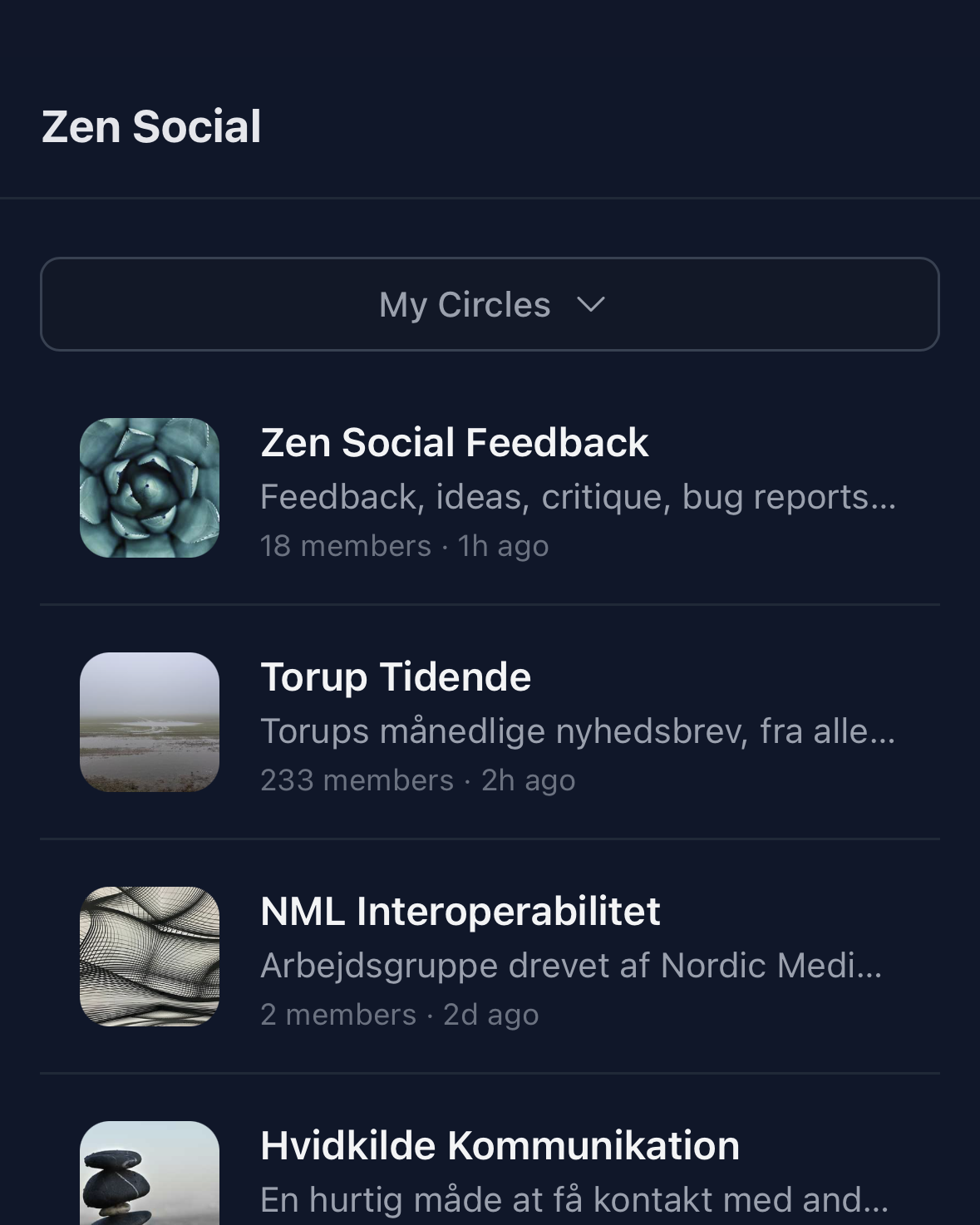Click the 'Feedback, ideas, critique, bug reports' description
Viewport: 980px width, 1225px height.
click(x=578, y=497)
